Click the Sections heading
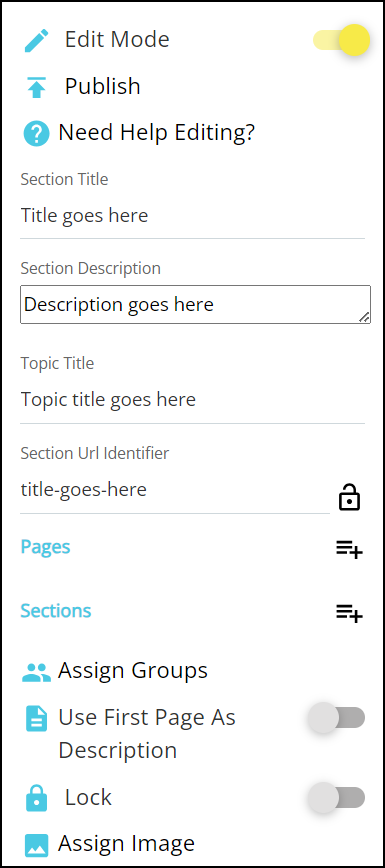 tap(56, 611)
